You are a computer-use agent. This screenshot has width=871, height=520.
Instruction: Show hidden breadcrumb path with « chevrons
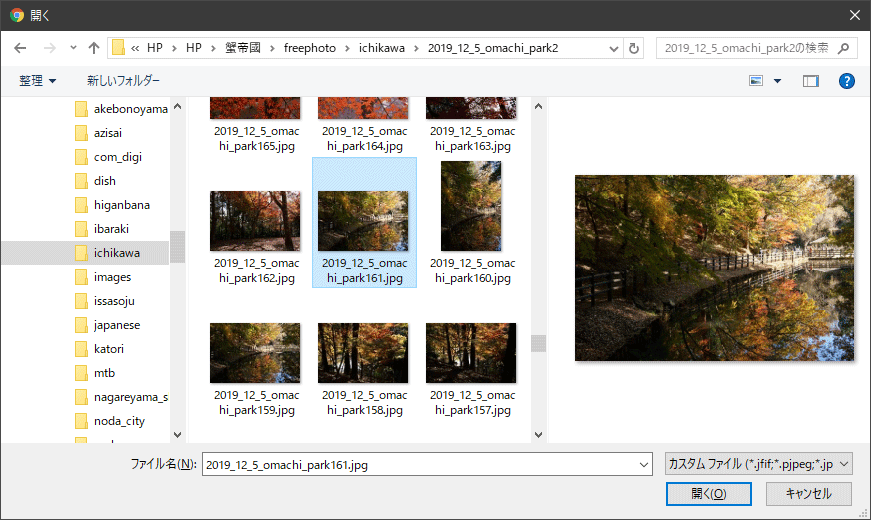coord(135,48)
